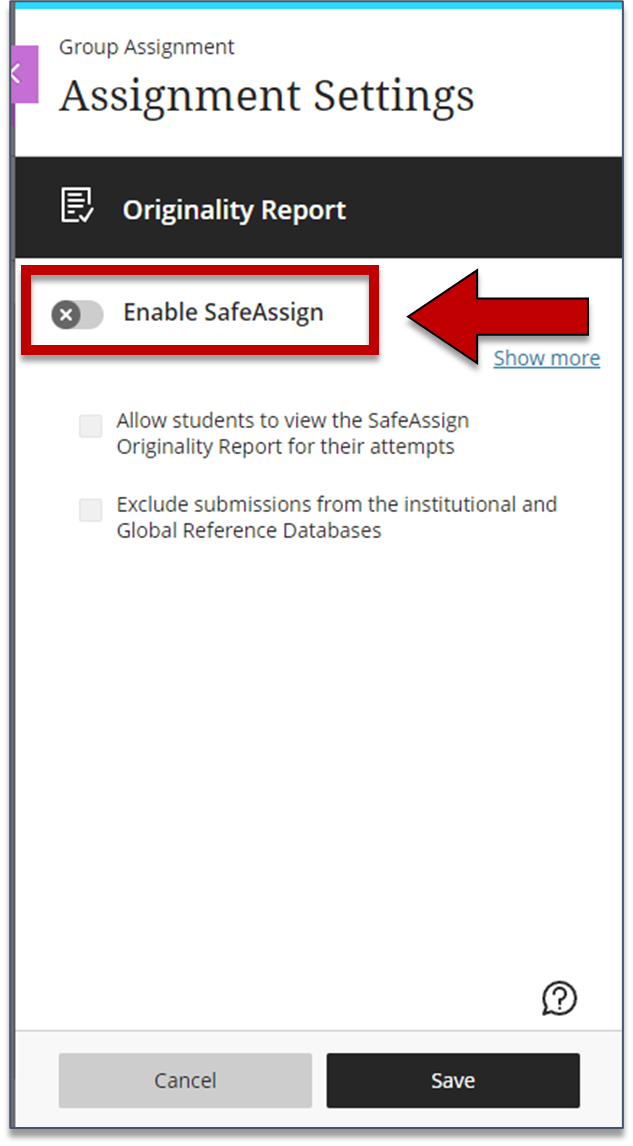Click the left-pointing arrow on the purple tab
633x1146 pixels.
[x=16, y=74]
